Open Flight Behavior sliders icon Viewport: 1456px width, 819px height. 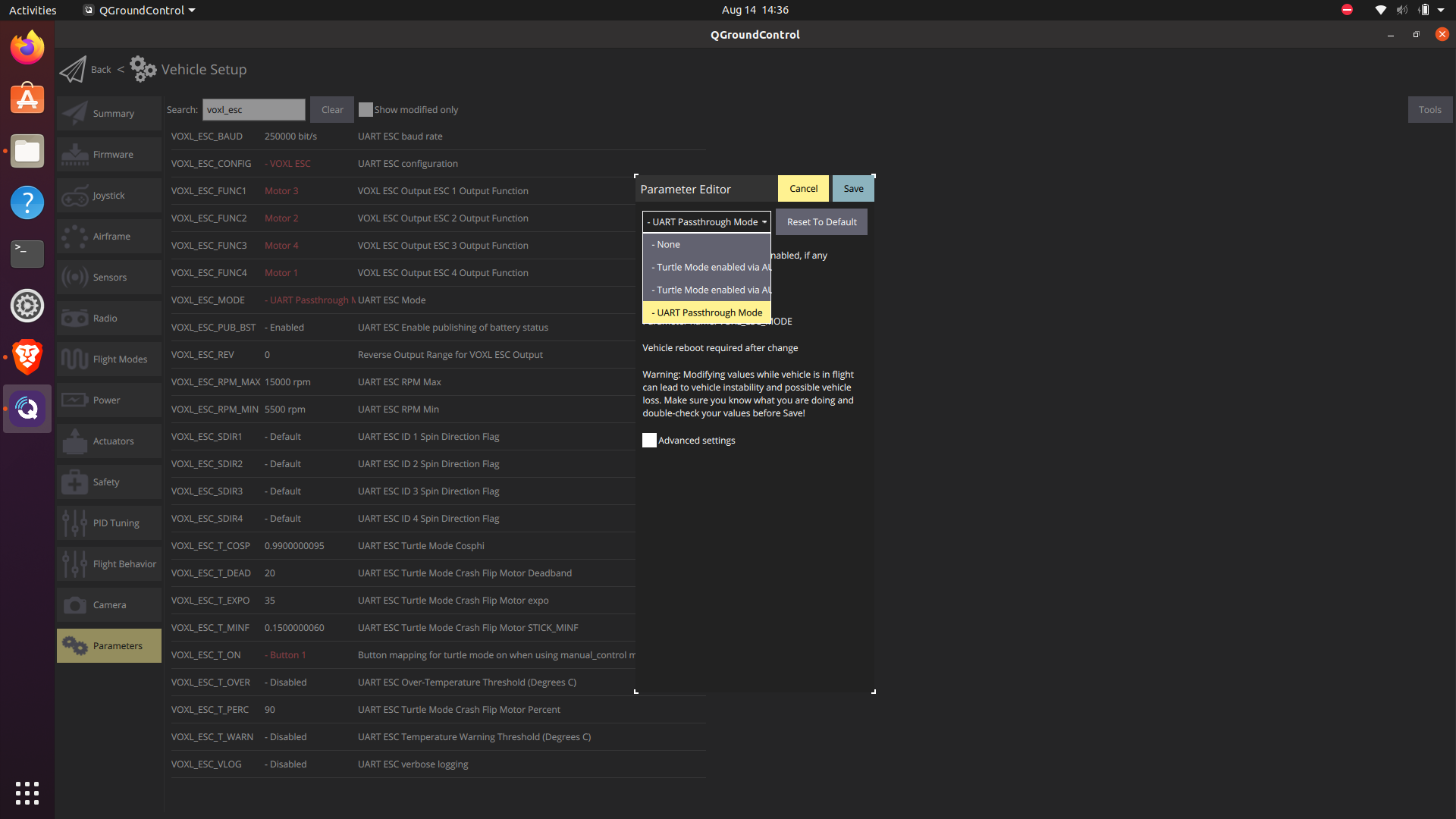point(74,563)
